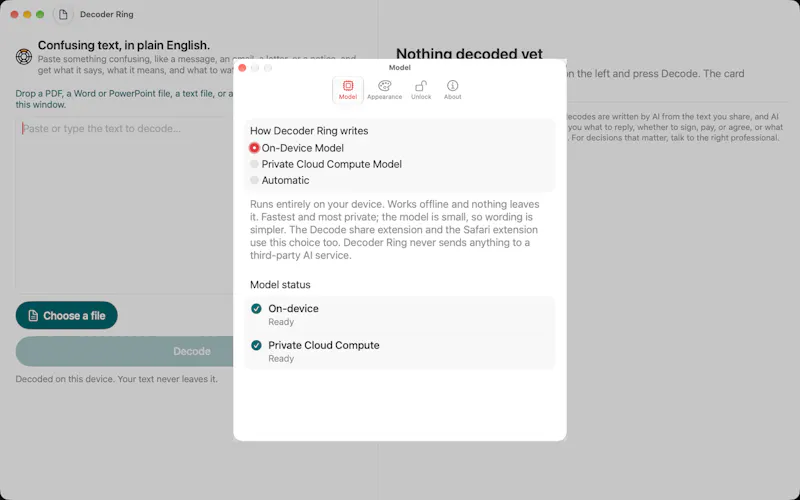The image size is (800, 500).
Task: Open the Model settings tab
Action: point(348,90)
